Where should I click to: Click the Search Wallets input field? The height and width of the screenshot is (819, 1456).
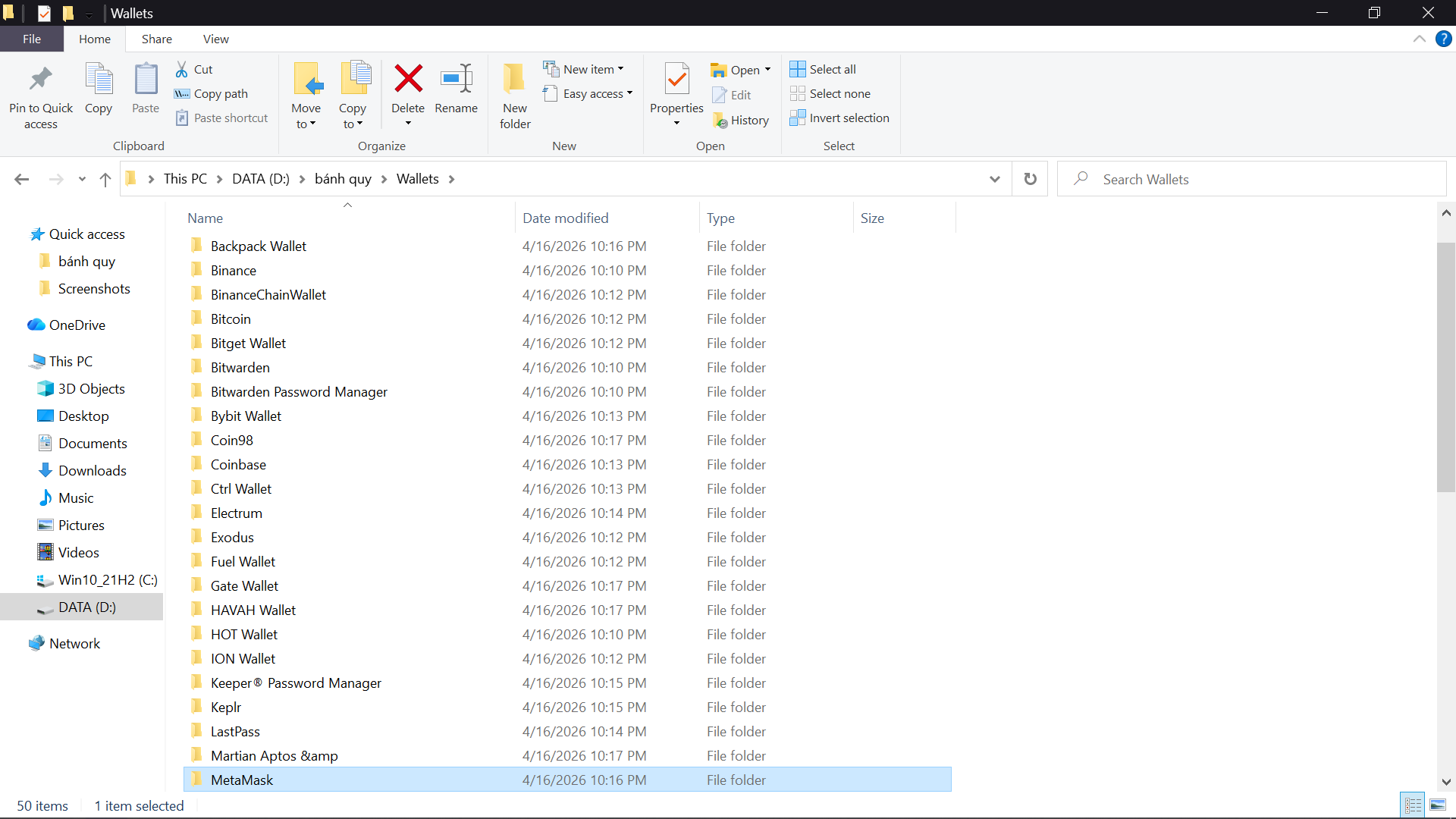point(1259,179)
